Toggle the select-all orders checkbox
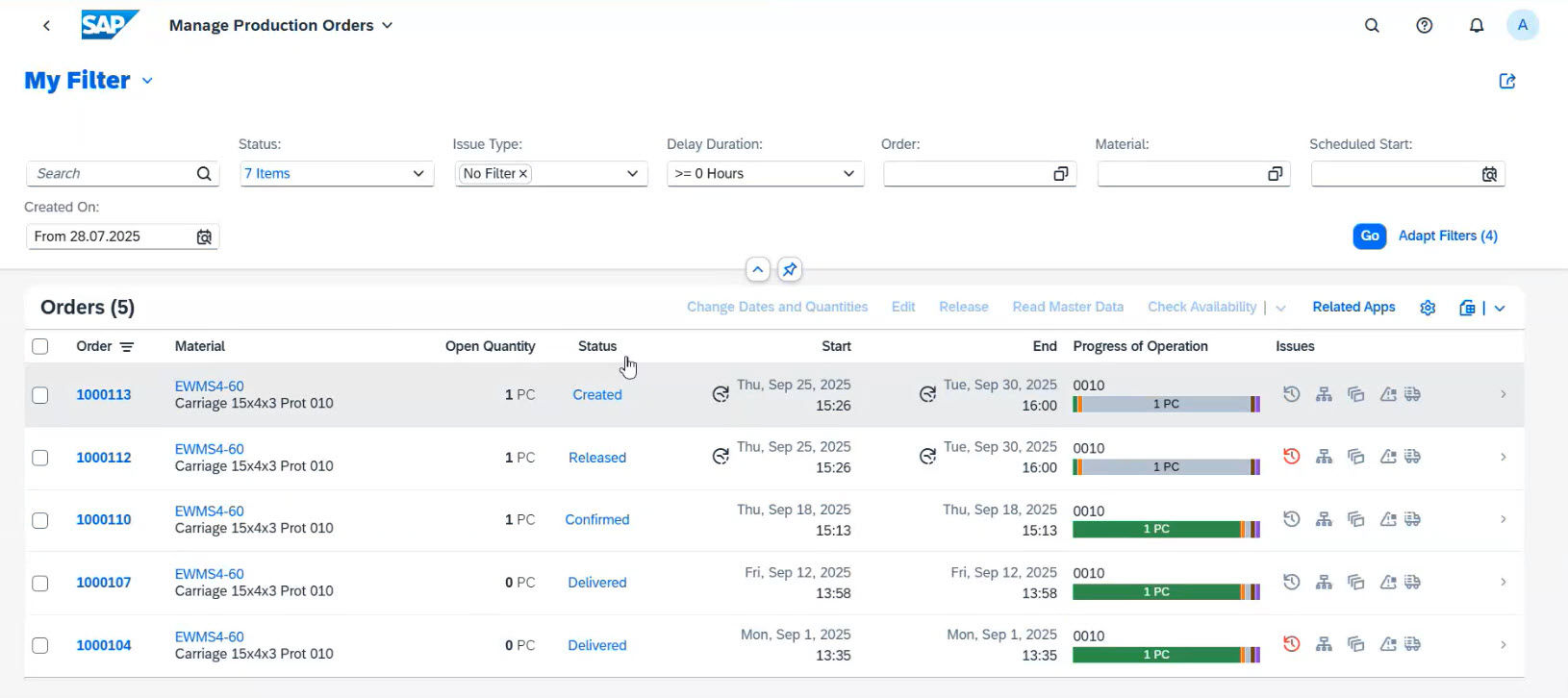The height and width of the screenshot is (698, 1568). point(40,346)
